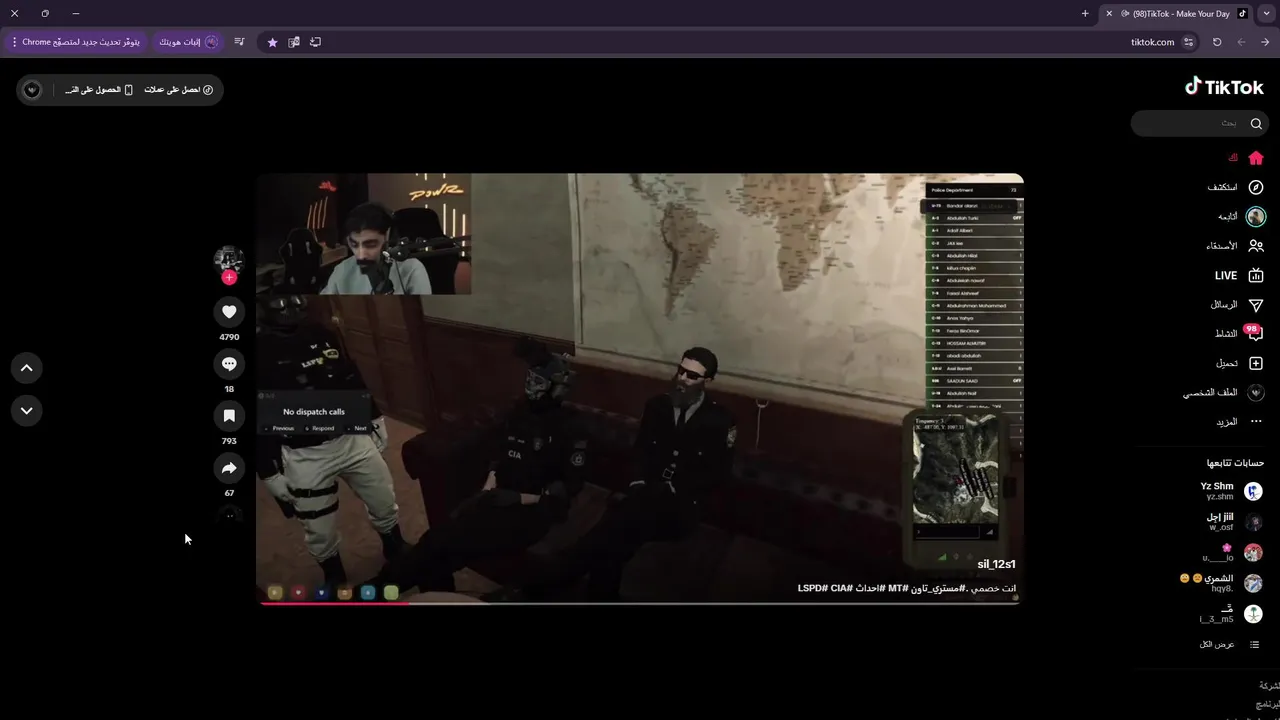The height and width of the screenshot is (720, 1280).
Task: Click the install app icon in address bar
Action: (315, 42)
